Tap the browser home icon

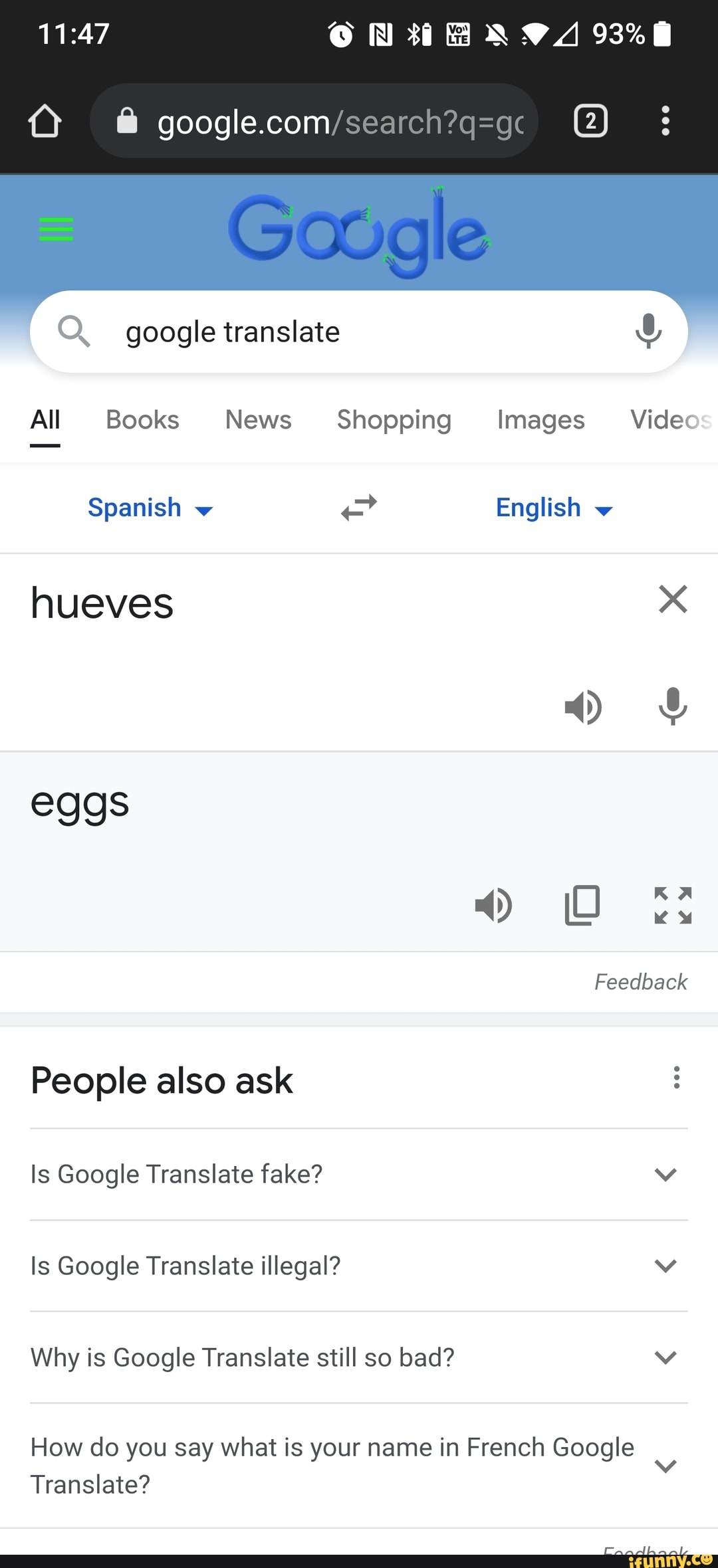pos(45,121)
